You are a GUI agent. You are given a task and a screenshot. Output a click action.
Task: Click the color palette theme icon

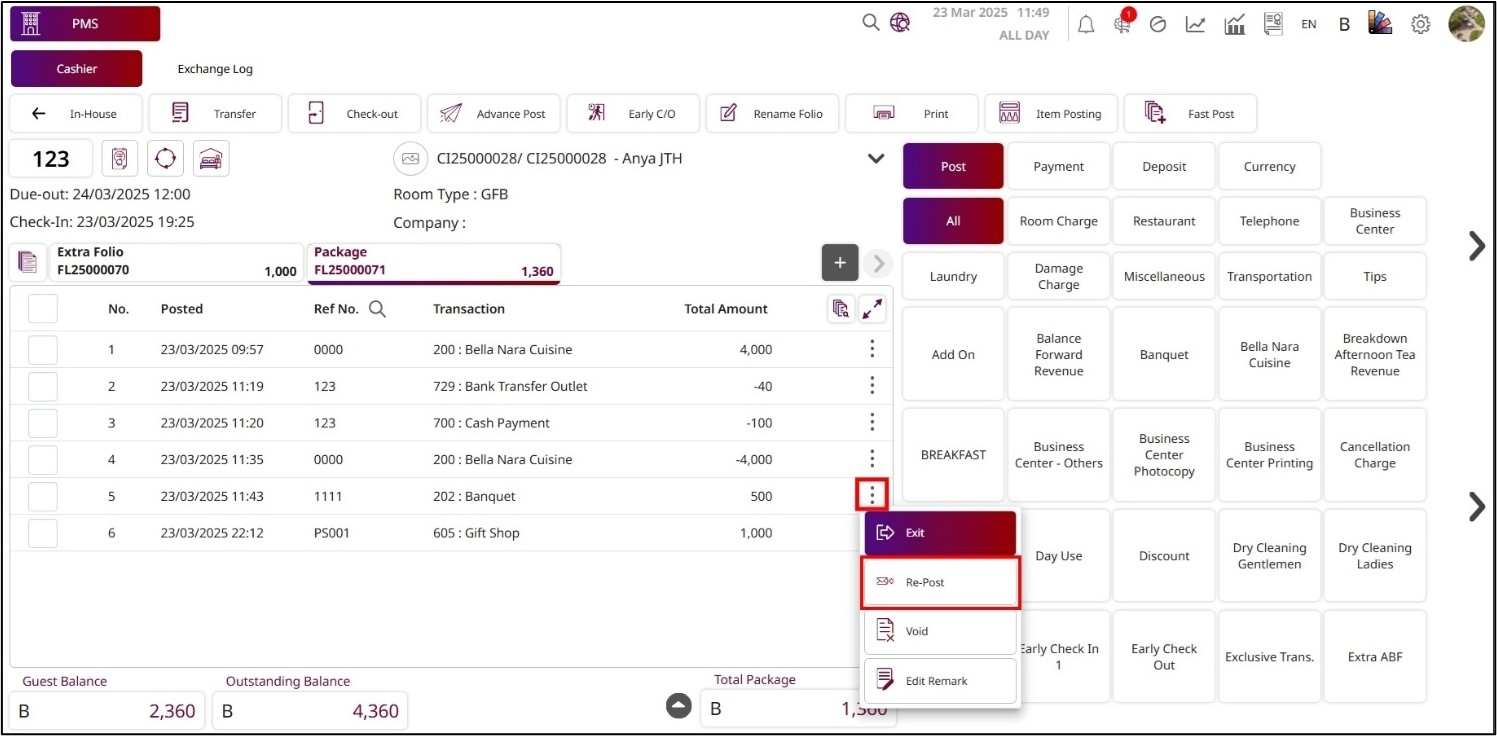pos(1383,25)
